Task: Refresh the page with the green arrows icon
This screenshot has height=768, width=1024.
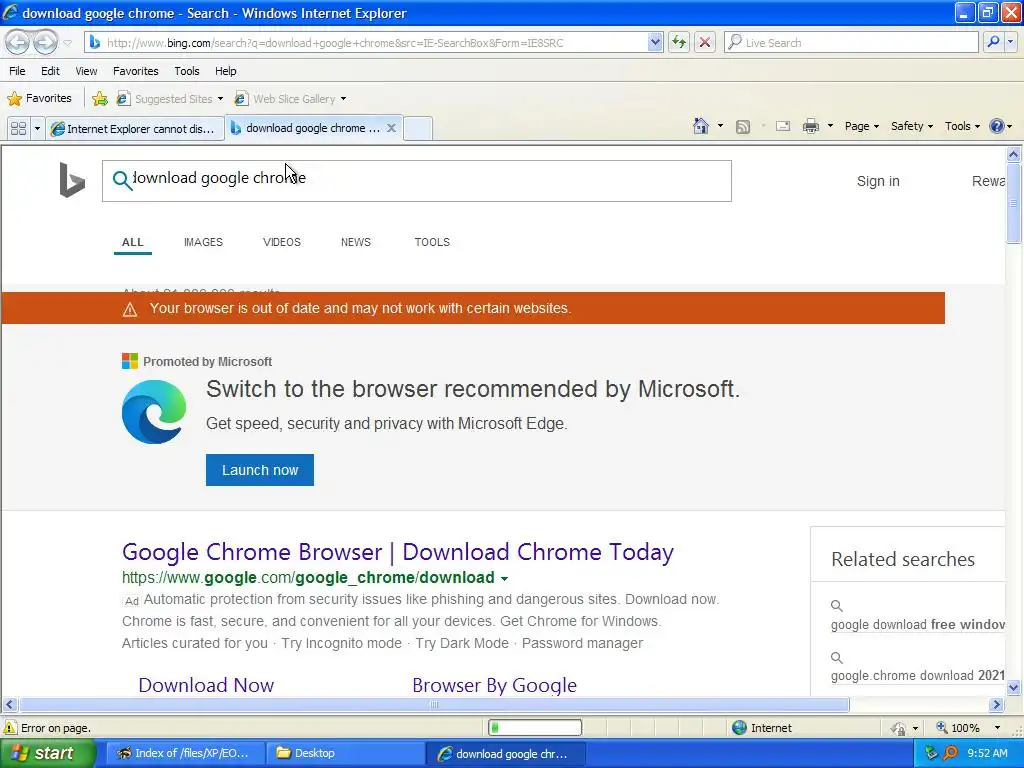Action: coord(679,42)
